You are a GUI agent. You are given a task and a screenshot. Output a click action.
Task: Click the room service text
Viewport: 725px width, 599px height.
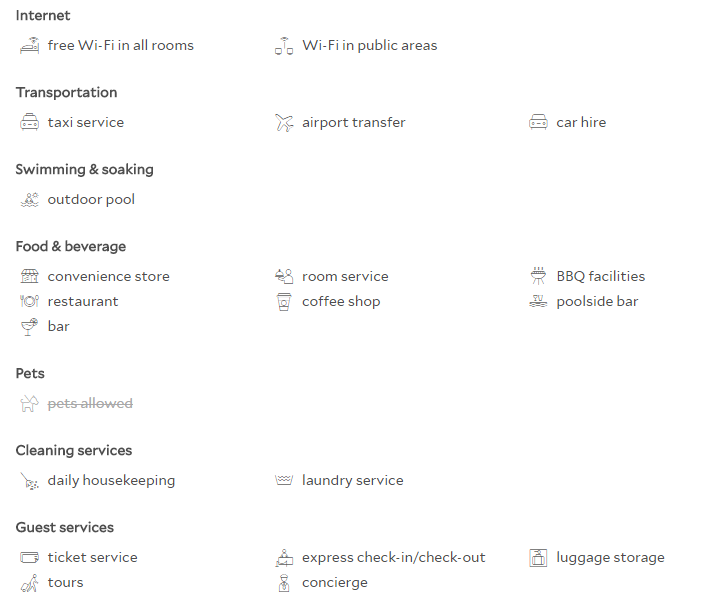[345, 277]
